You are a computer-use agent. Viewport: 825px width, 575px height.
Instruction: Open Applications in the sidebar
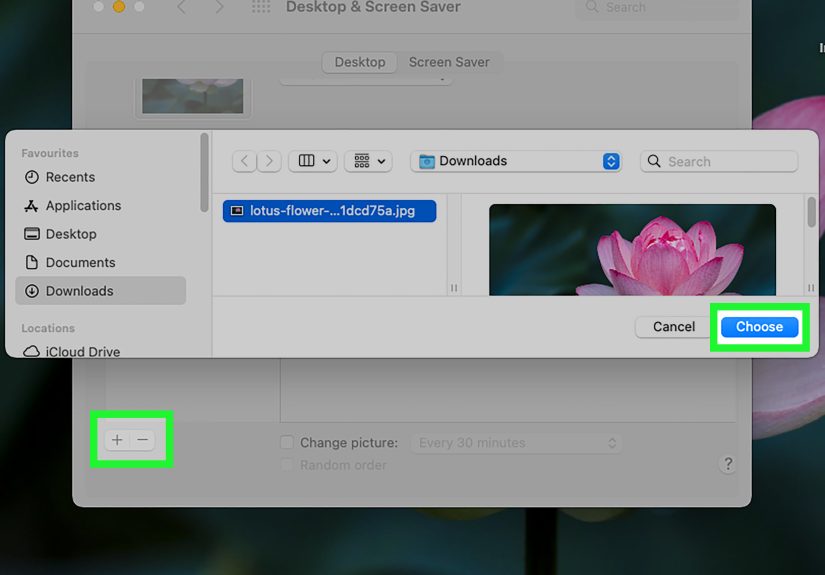point(100,206)
